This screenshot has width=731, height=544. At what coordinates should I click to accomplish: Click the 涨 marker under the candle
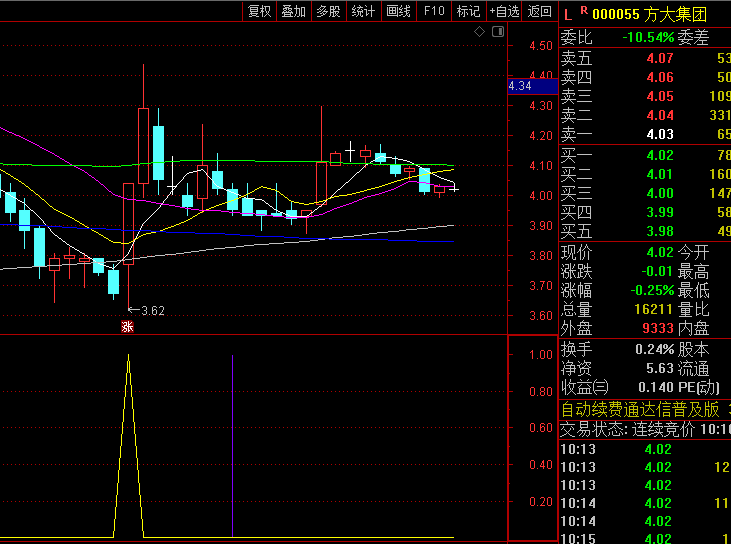pyautogui.click(x=127, y=327)
